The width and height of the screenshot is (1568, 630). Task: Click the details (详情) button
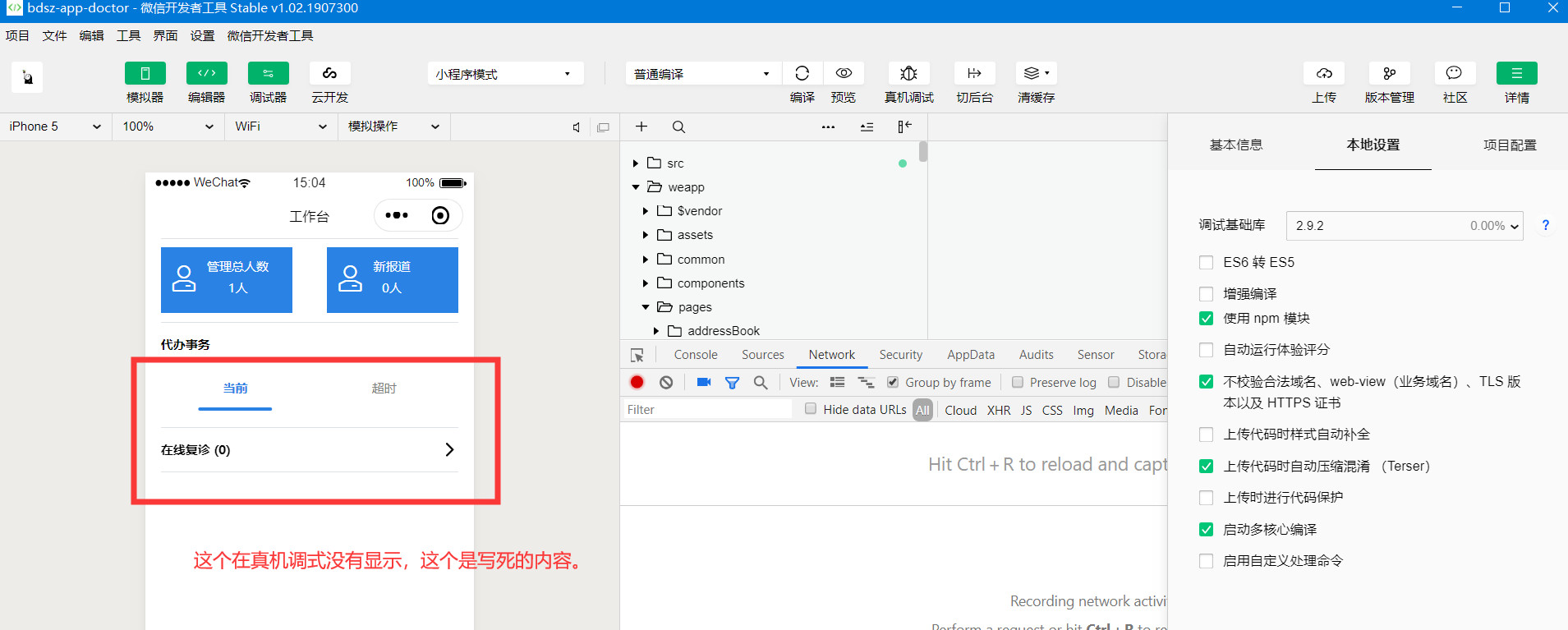(x=1517, y=73)
